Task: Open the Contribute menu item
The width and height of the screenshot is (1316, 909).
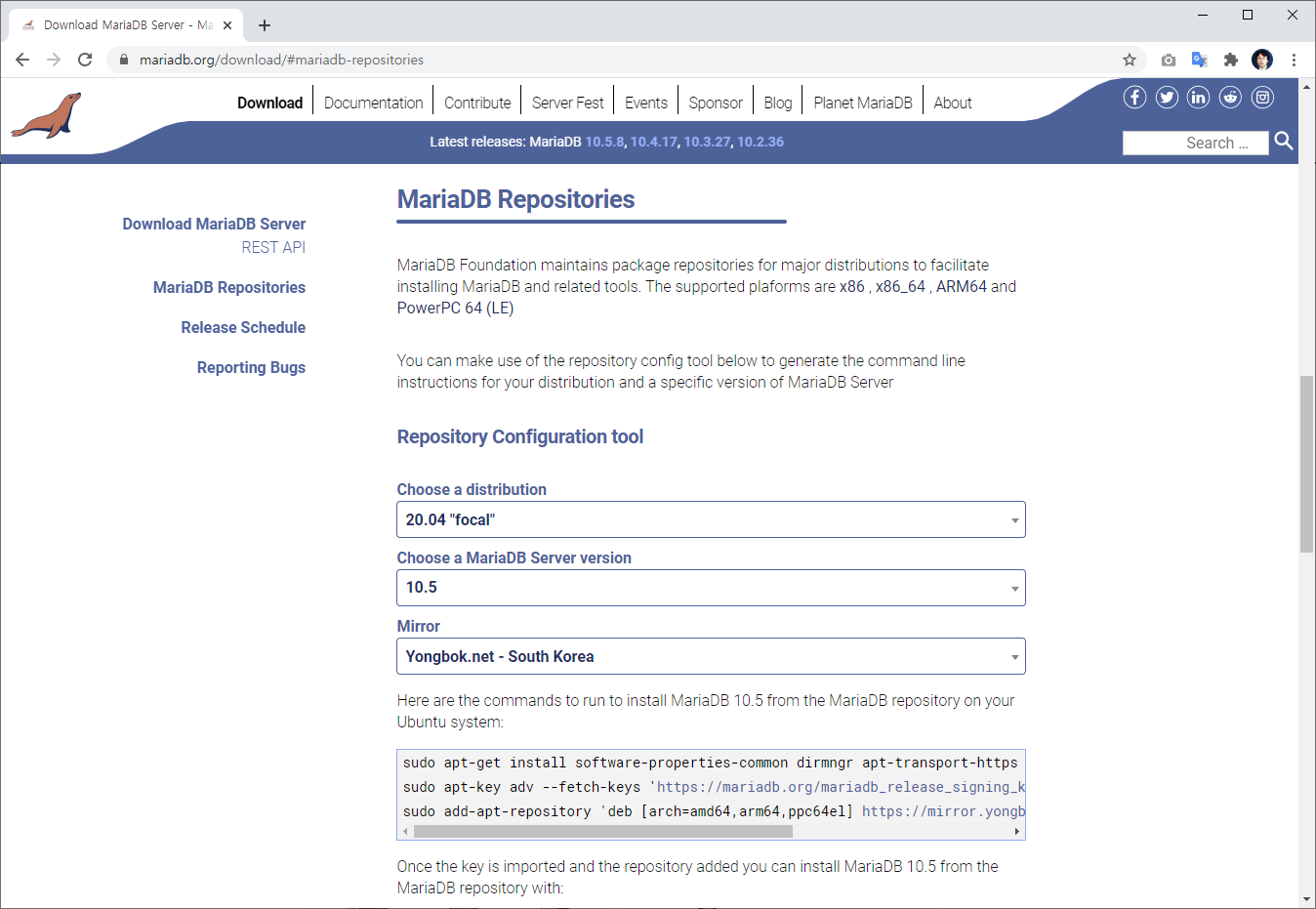Action: (477, 103)
